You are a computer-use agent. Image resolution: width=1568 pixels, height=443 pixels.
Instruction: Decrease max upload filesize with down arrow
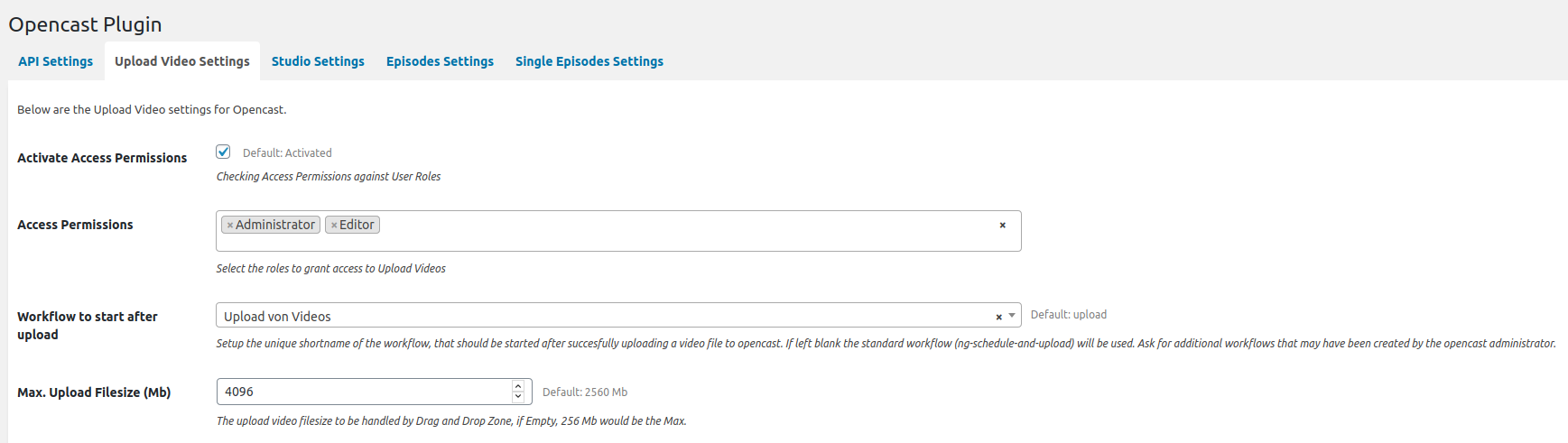click(x=518, y=397)
